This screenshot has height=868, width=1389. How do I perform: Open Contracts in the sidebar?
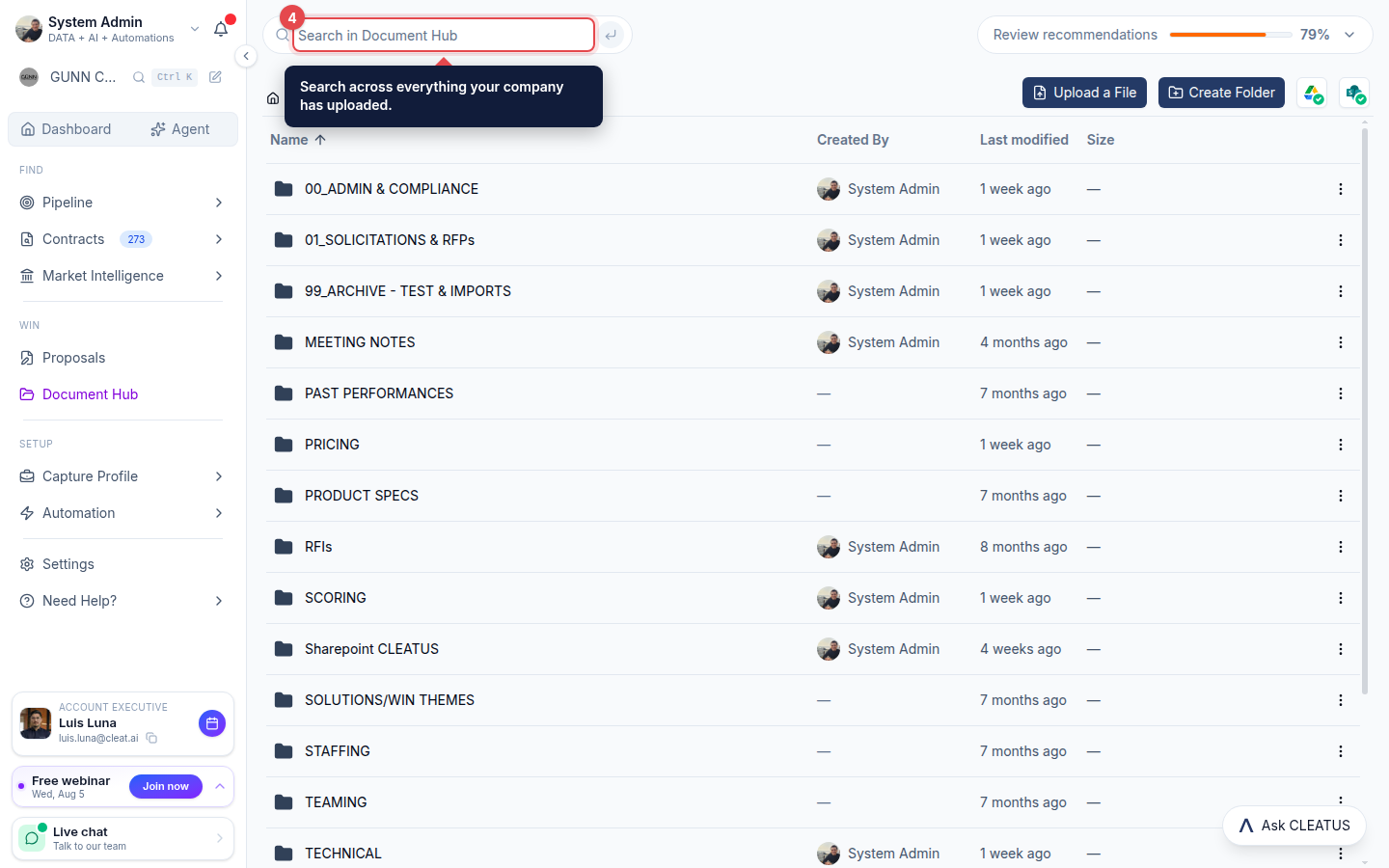[x=73, y=239]
